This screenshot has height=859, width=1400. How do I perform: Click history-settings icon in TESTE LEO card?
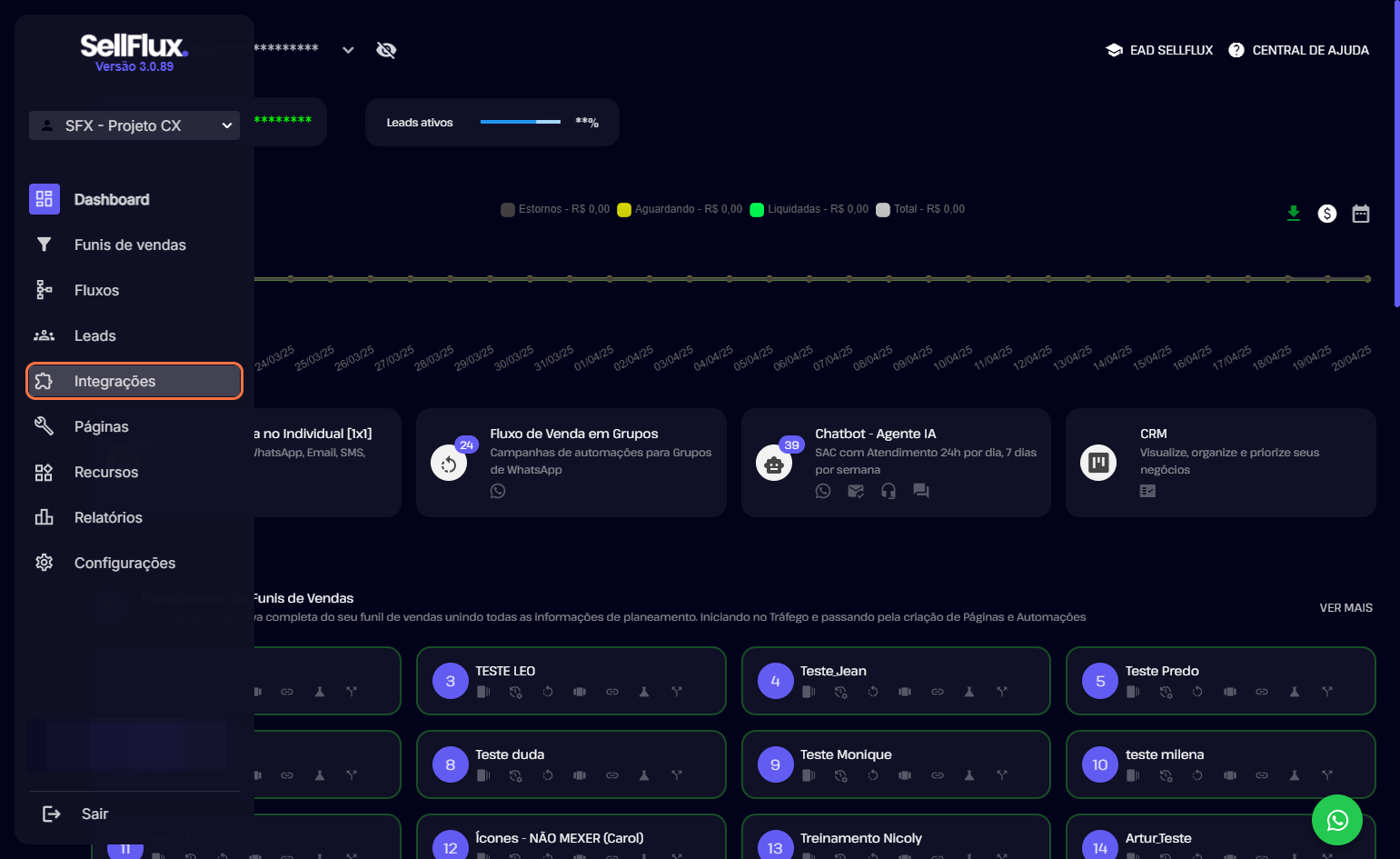coord(516,692)
